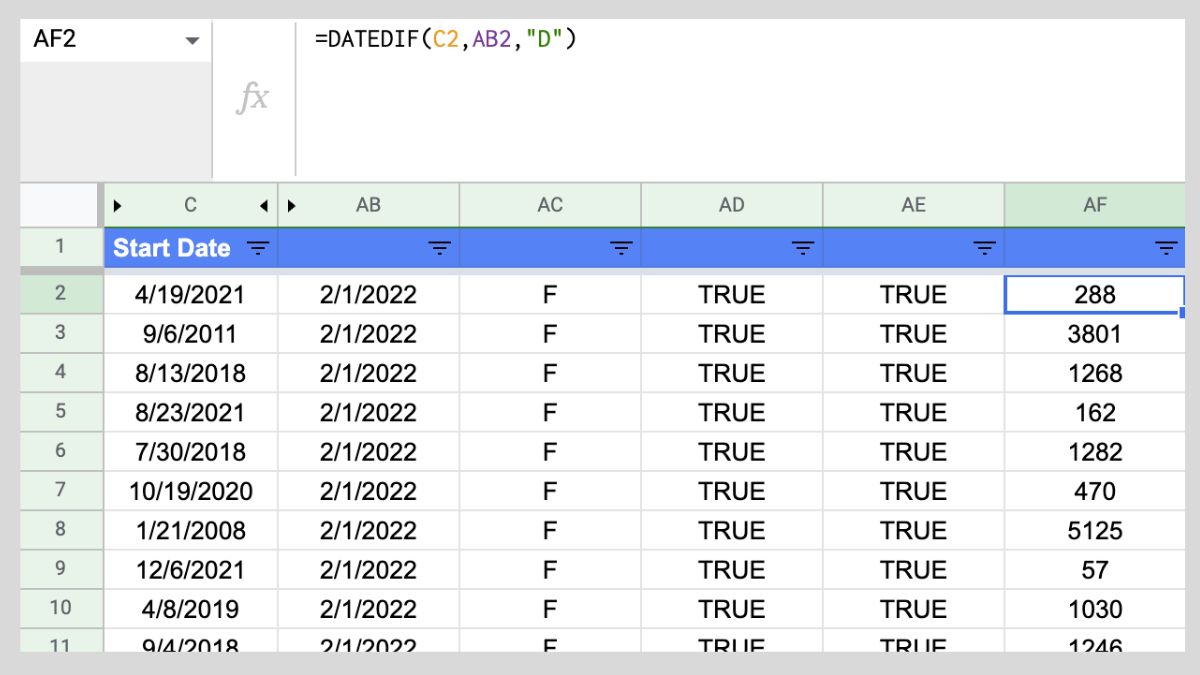This screenshot has width=1200, height=675.
Task: Click the filter icon in column AB header
Action: tap(438, 248)
